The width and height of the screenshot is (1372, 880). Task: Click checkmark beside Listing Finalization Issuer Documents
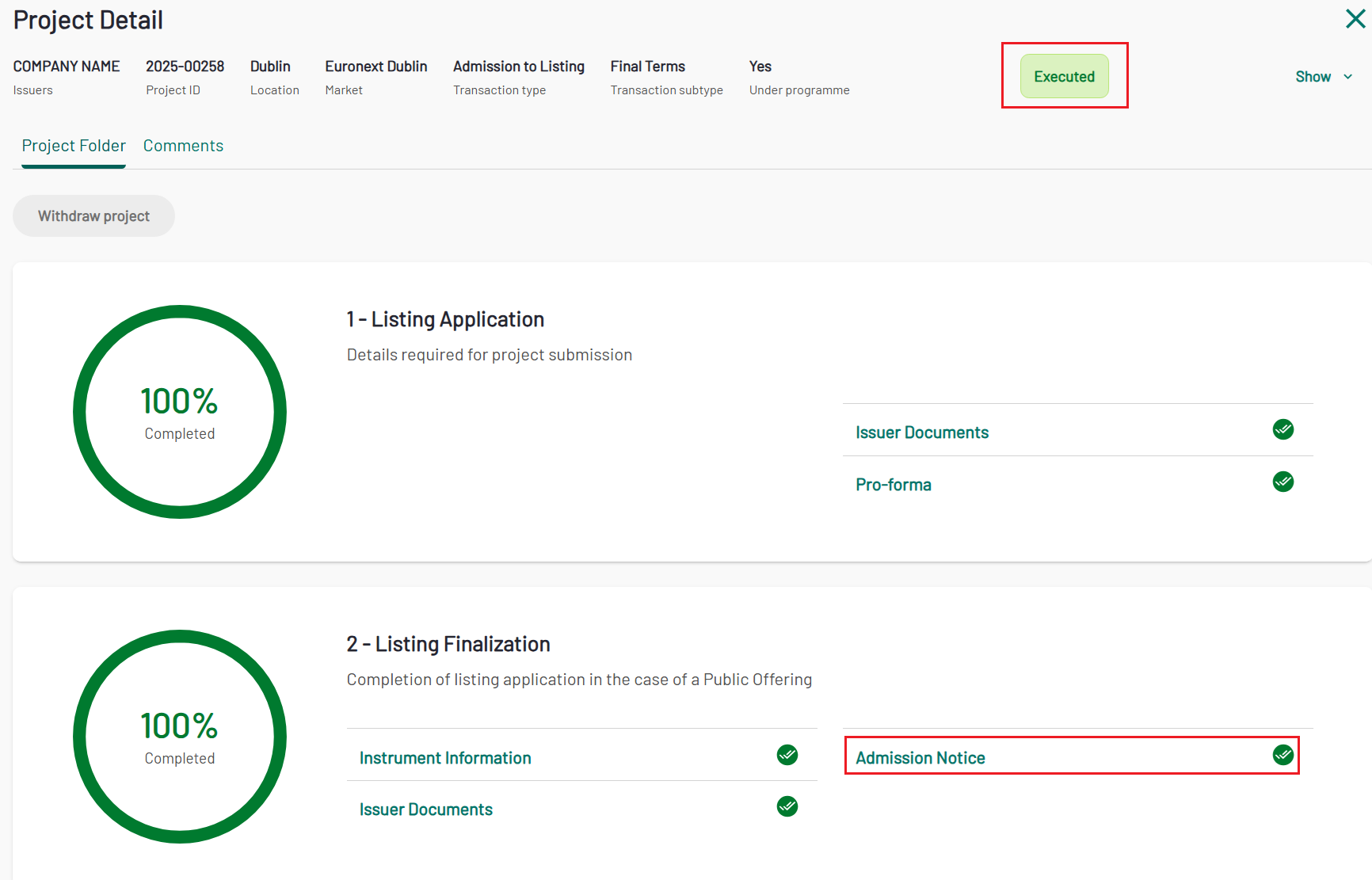click(787, 806)
